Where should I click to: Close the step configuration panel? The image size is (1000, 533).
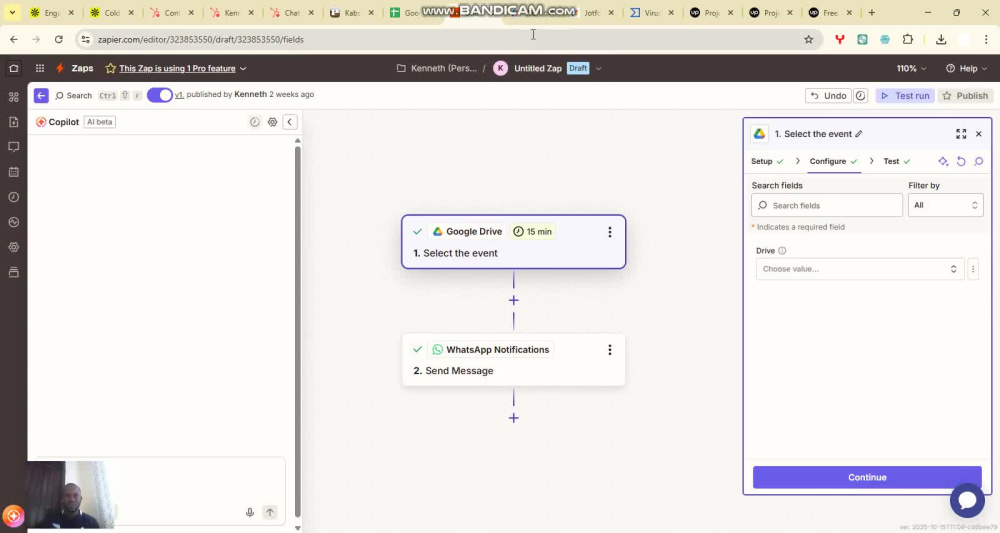coord(979,134)
